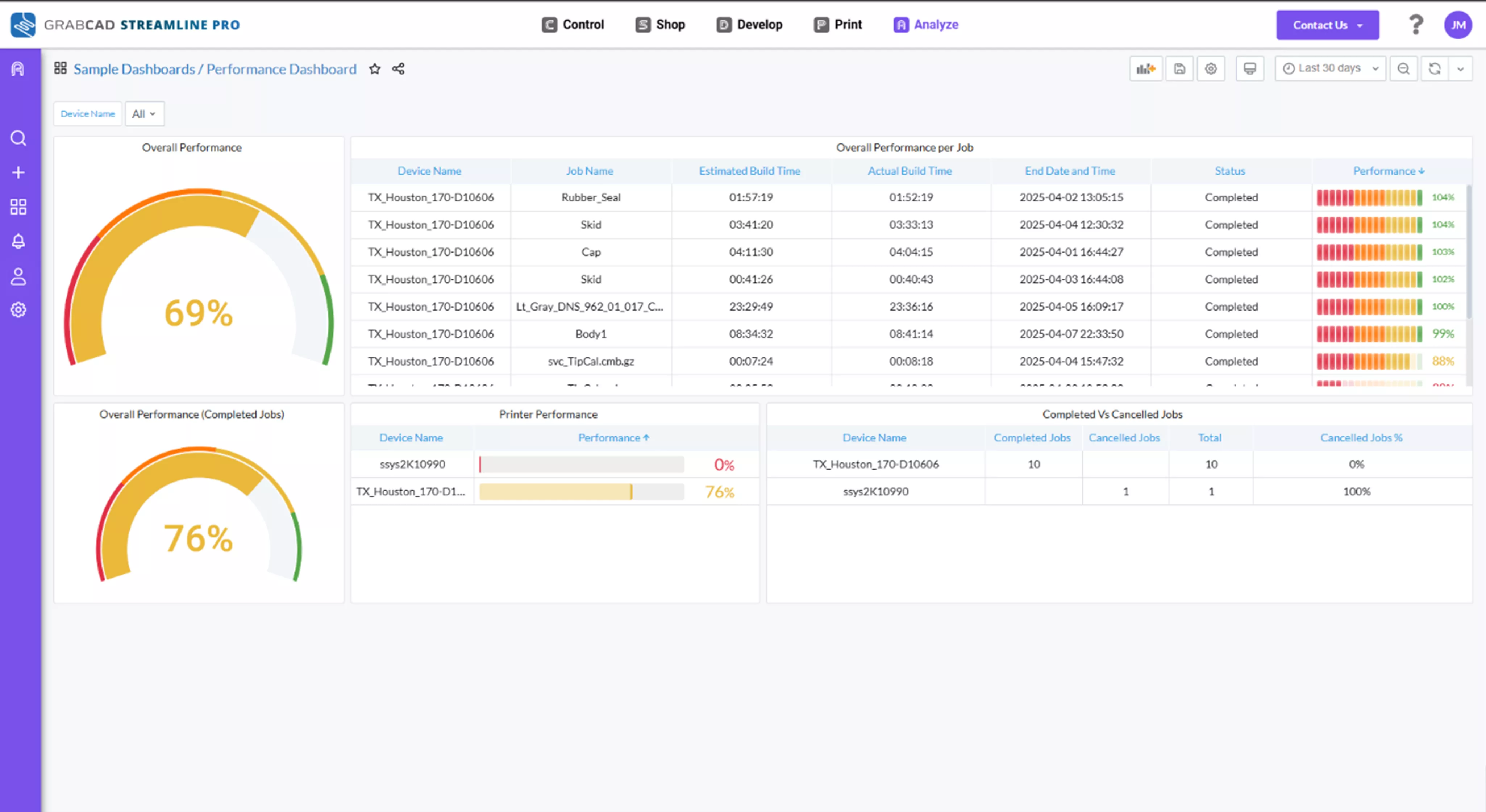Sort by the Estimated Build Time column
Image resolution: width=1486 pixels, height=812 pixels.
pyautogui.click(x=749, y=171)
